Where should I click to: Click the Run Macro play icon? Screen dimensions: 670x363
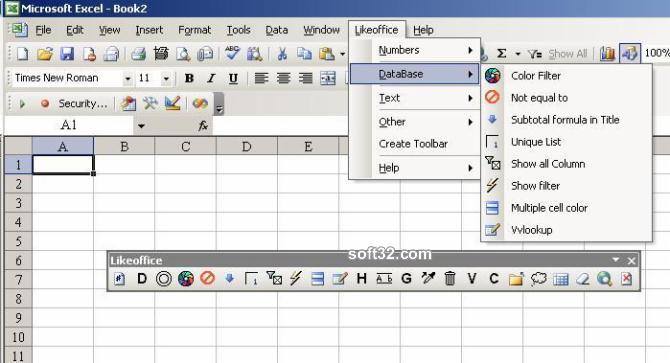point(22,104)
